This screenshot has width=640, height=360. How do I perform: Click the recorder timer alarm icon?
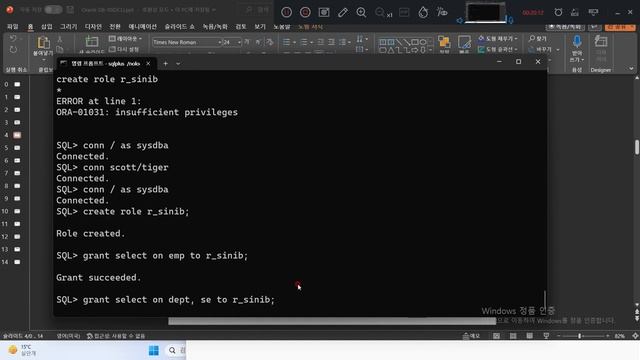pyautogui.click(x=558, y=12)
